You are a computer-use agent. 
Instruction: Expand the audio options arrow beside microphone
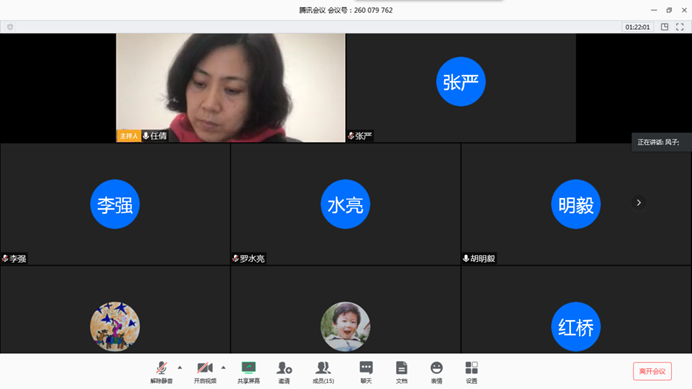click(180, 367)
